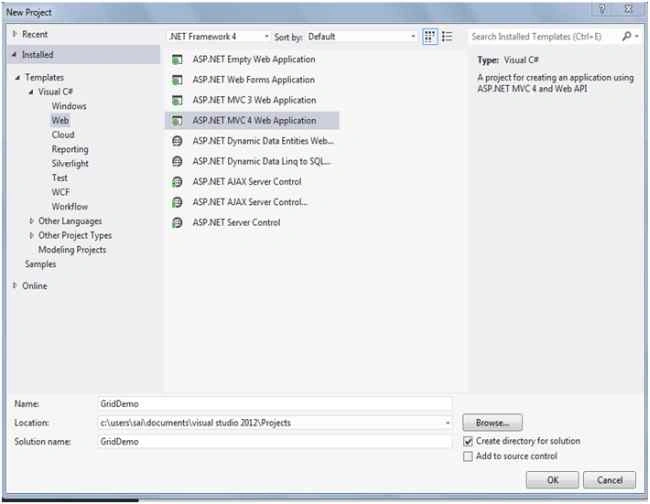Open the dialog Help question mark
Viewport: 650px width, 504px height.
tap(602, 9)
